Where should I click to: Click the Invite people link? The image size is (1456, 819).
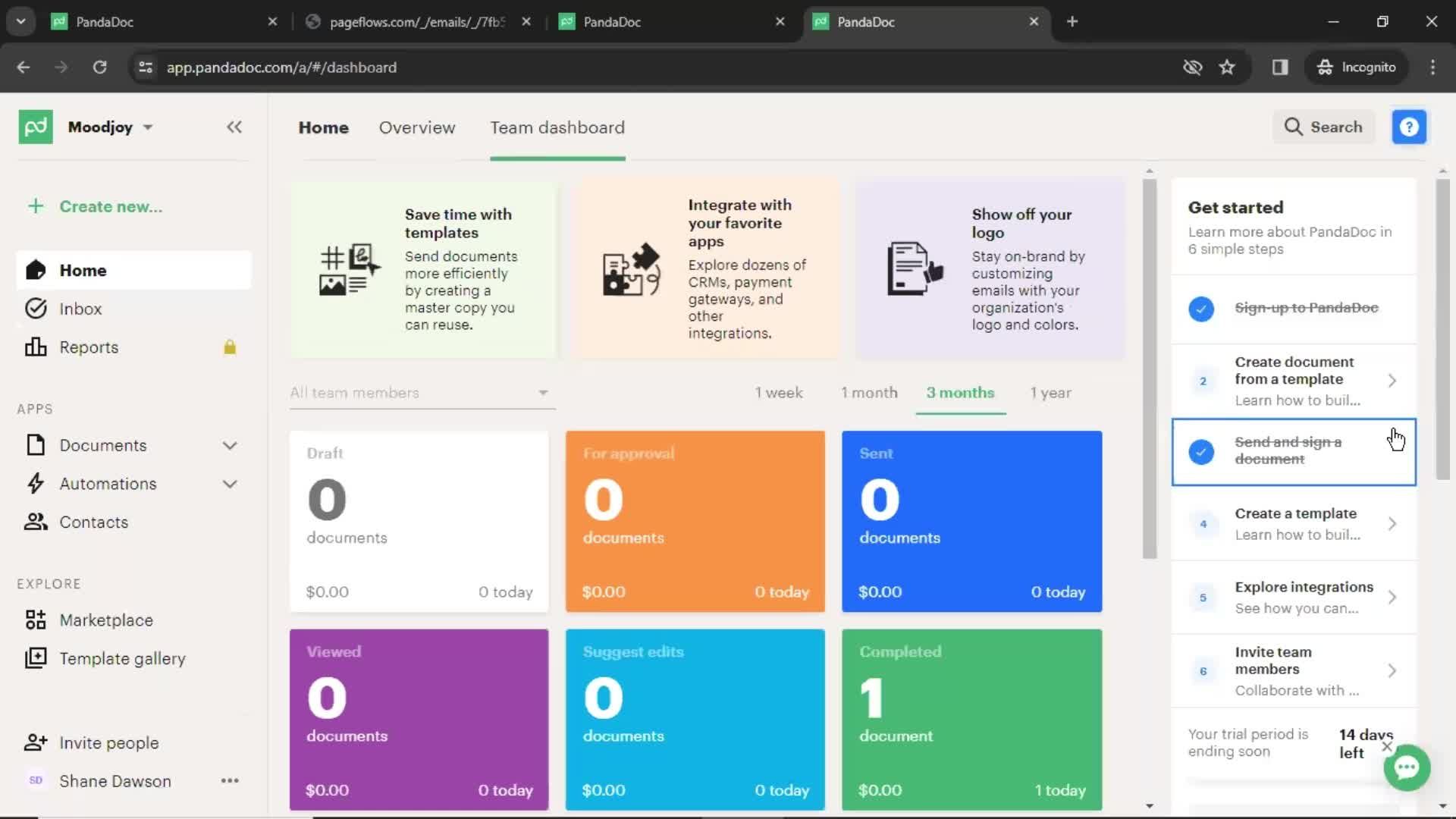coord(109,743)
